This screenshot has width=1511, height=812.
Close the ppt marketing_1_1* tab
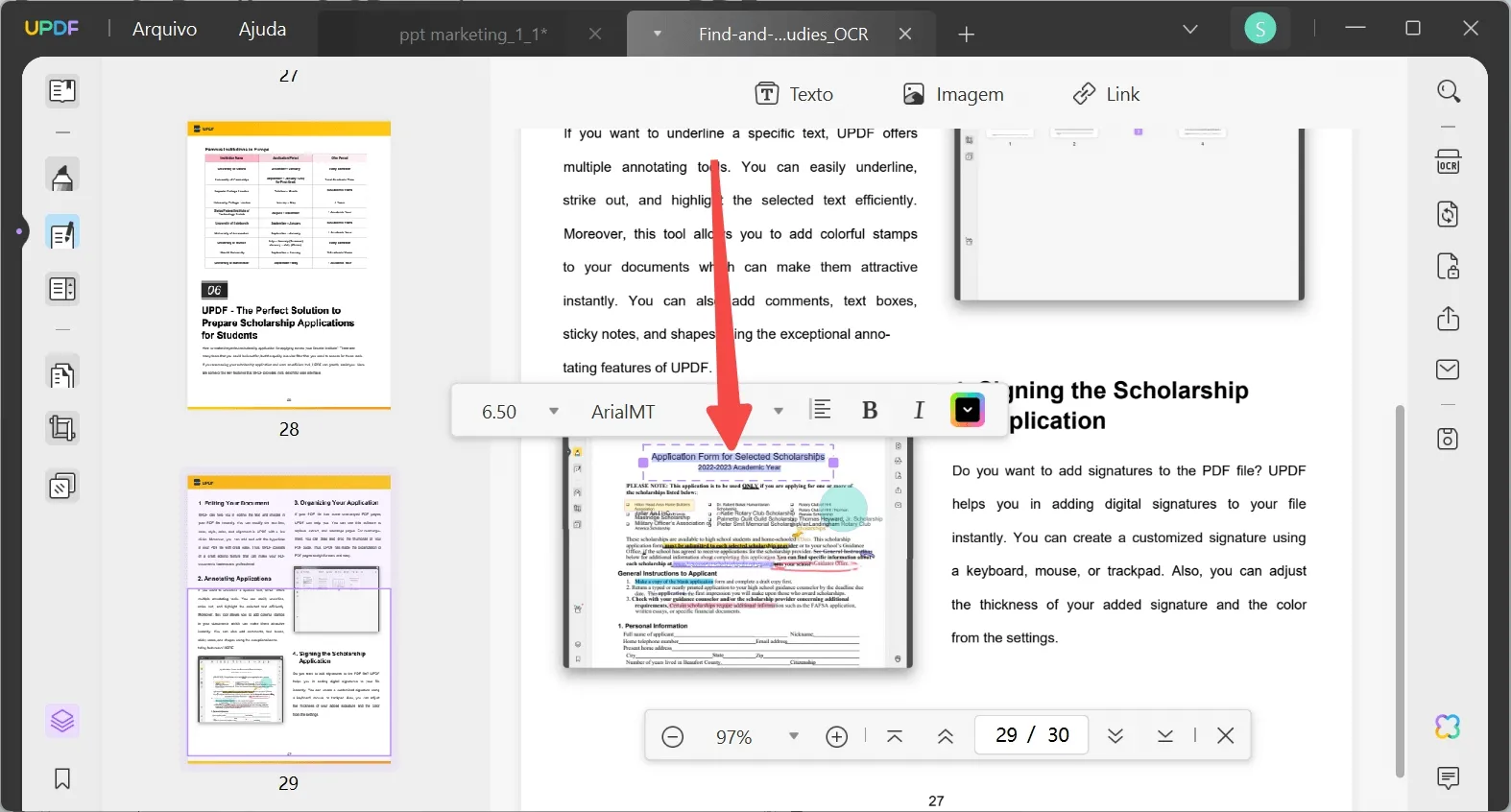595,35
